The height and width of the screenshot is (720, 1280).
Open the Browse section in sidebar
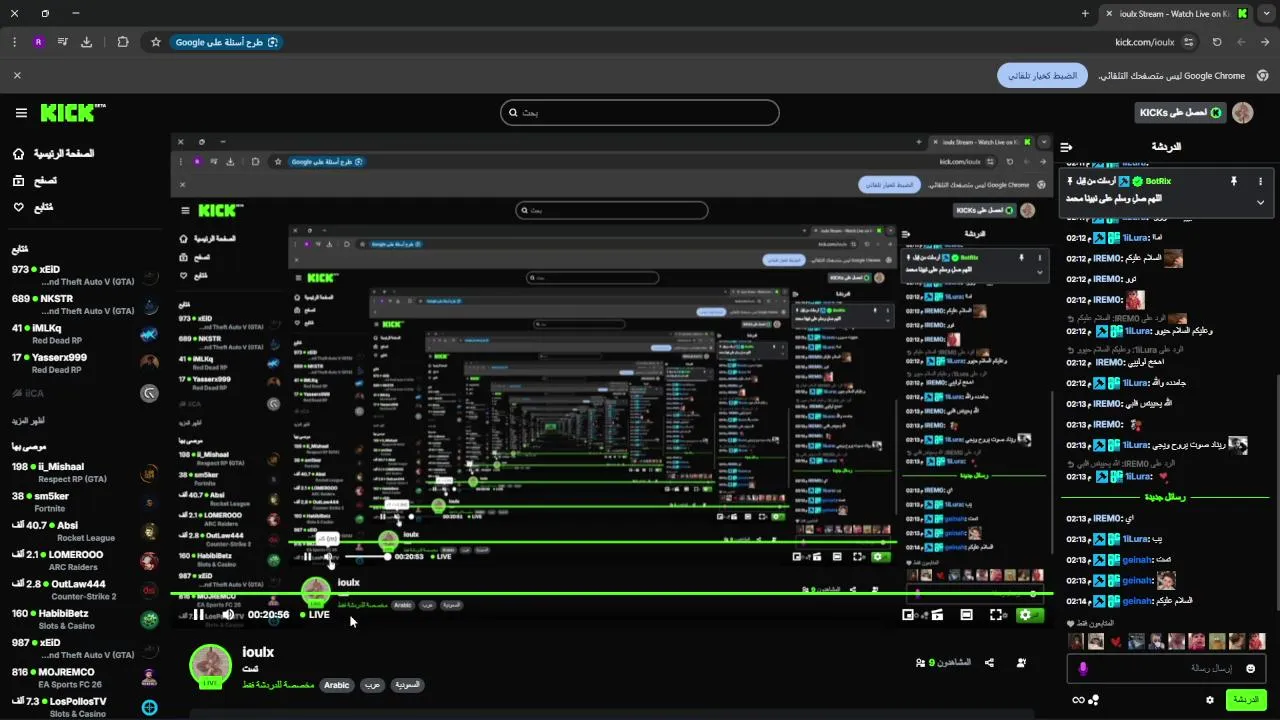point(34,181)
